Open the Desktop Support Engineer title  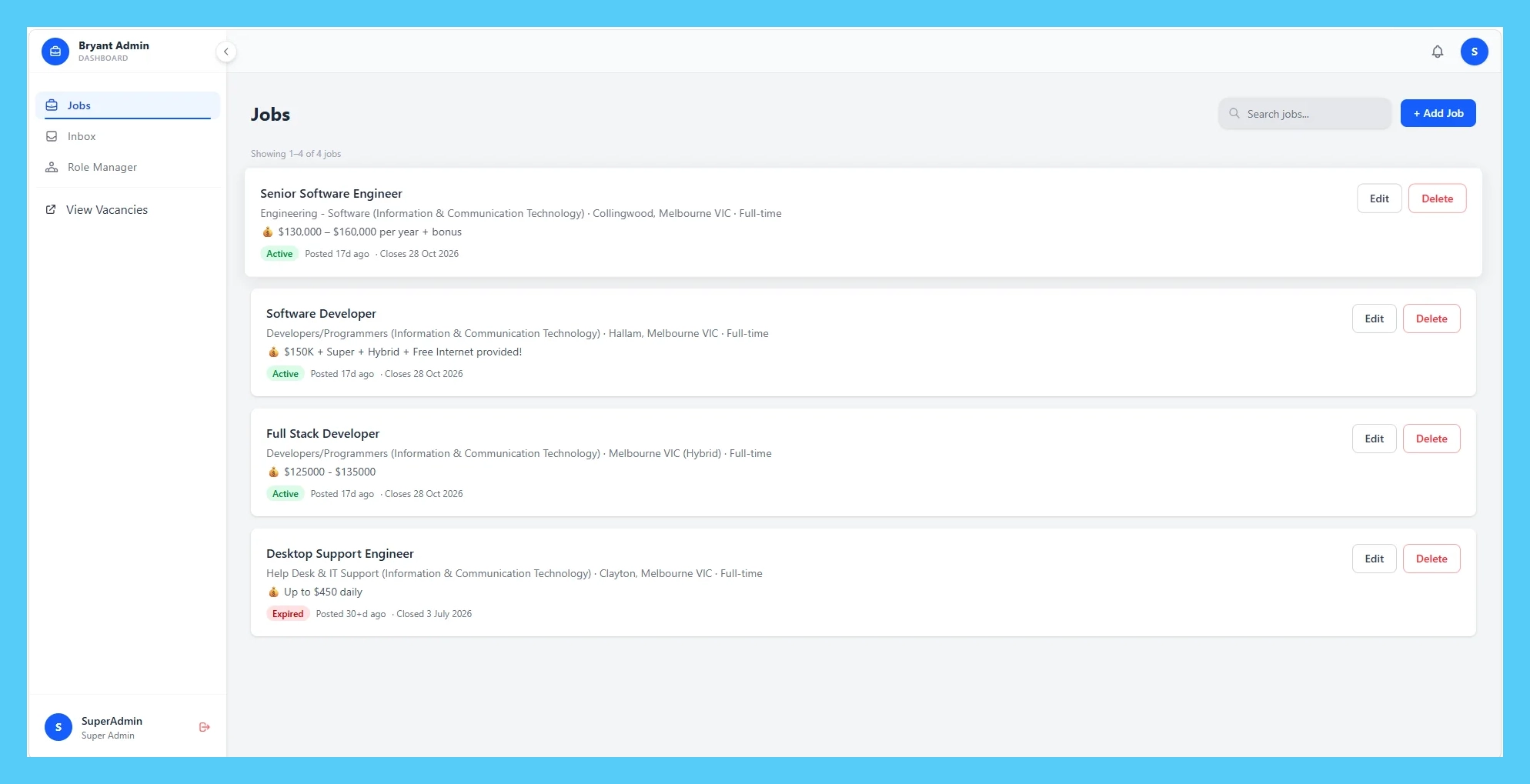tap(339, 554)
